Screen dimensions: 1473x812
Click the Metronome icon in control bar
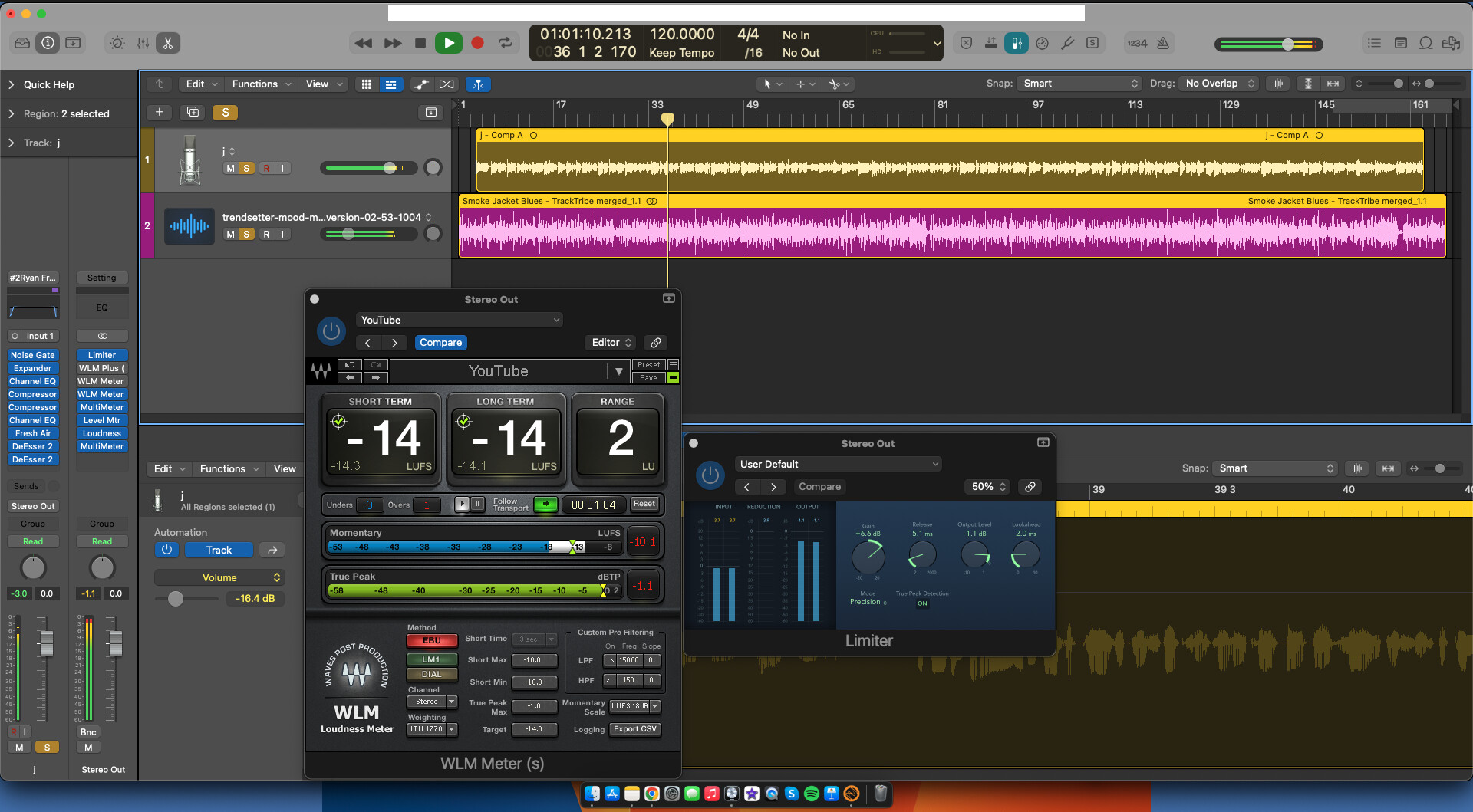[1163, 43]
